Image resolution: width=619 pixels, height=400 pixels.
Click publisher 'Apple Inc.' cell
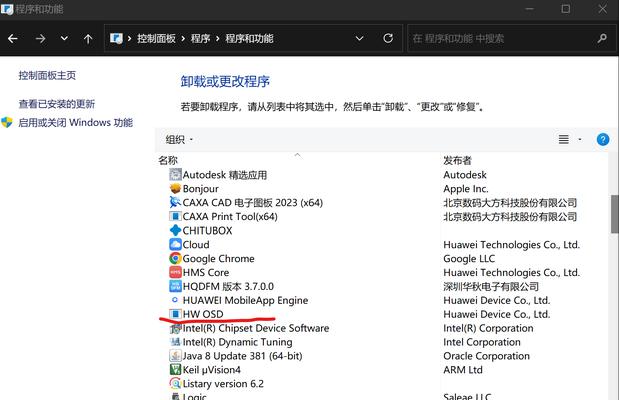click(466, 189)
